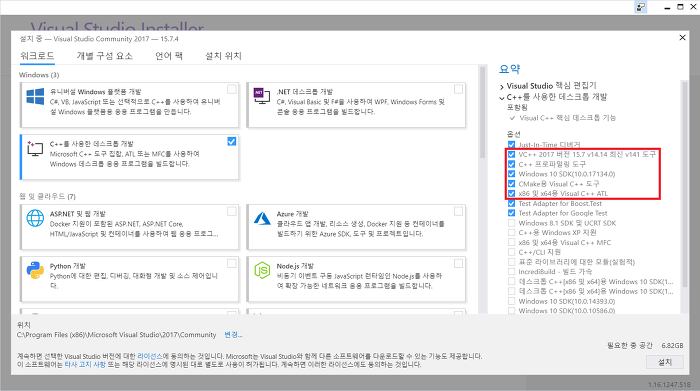The image size is (700, 391).
Task: Check x86 and x64 Visual C++ MFC
Action: click(x=512, y=242)
